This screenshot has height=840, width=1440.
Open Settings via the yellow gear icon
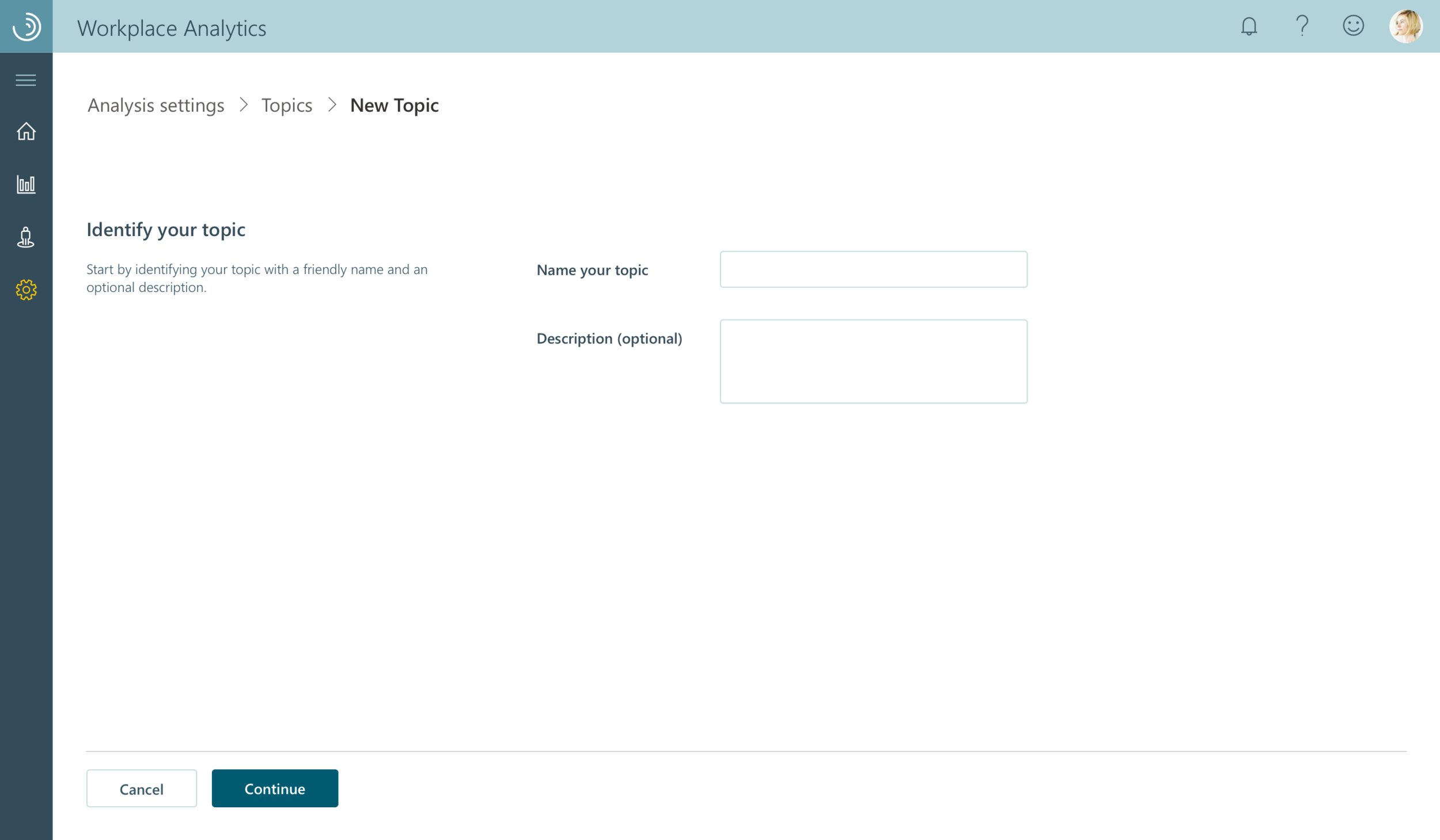pos(26,290)
